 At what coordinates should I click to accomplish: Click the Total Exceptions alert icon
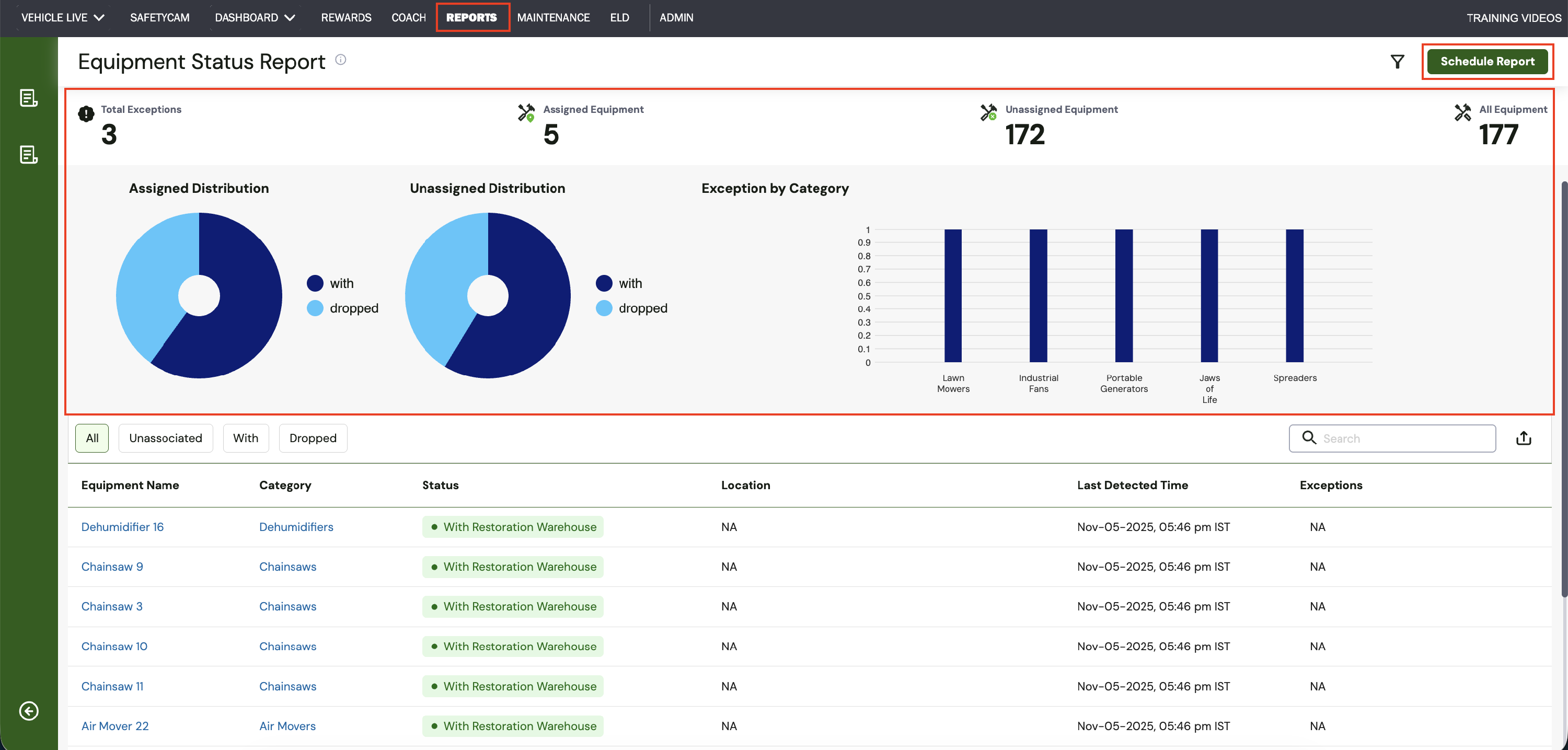pos(86,114)
